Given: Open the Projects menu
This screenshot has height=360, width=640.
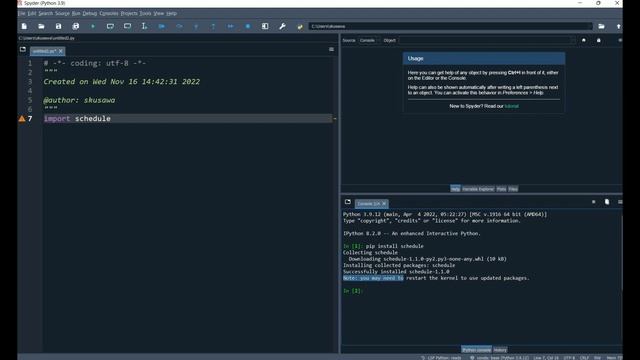Looking at the screenshot, I should [x=129, y=13].
